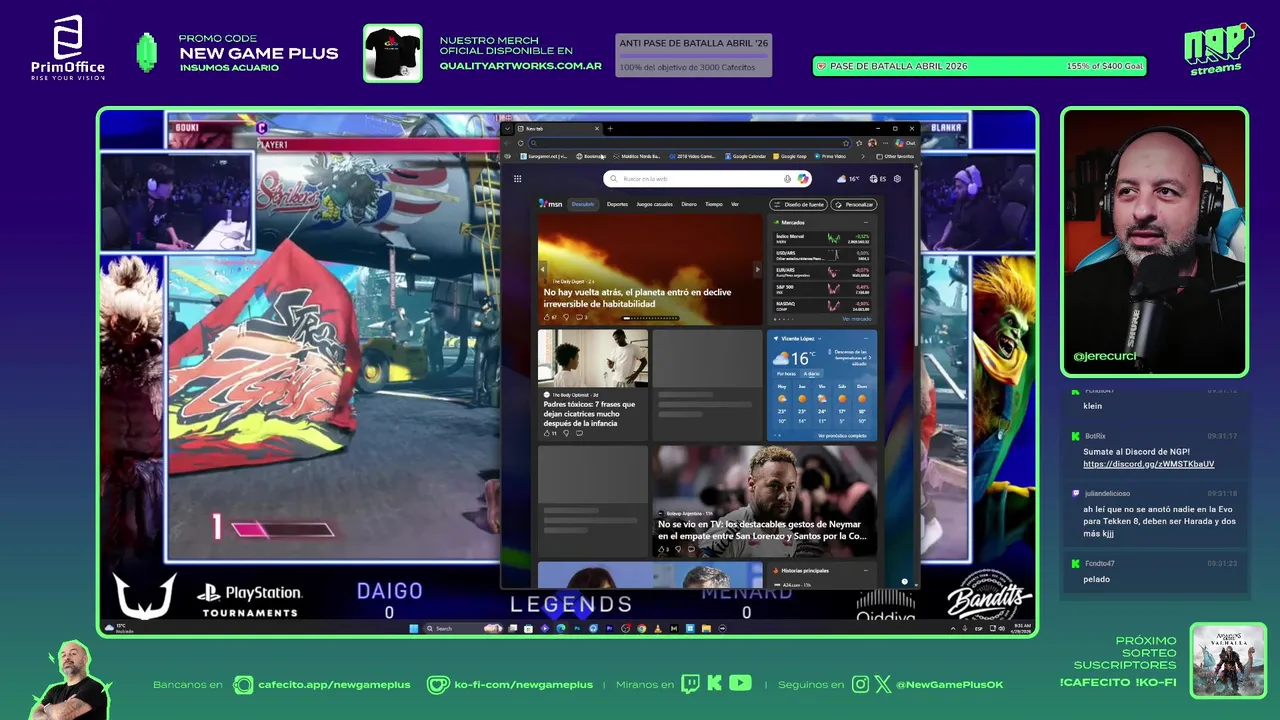
Task: Open VLC cone icon in taskbar
Action: (657, 628)
